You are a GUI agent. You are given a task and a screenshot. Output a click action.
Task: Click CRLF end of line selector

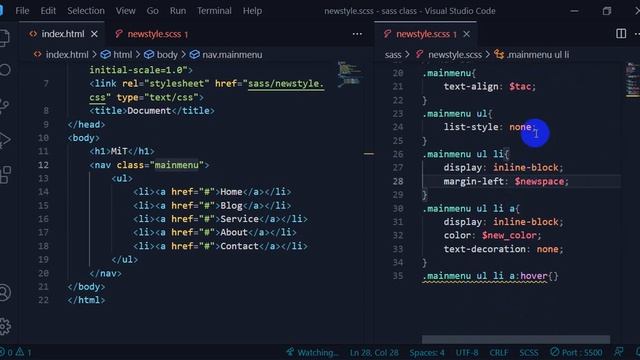(499, 352)
